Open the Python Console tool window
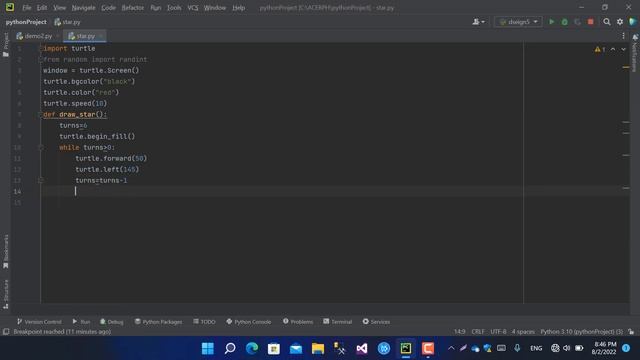 (249, 322)
